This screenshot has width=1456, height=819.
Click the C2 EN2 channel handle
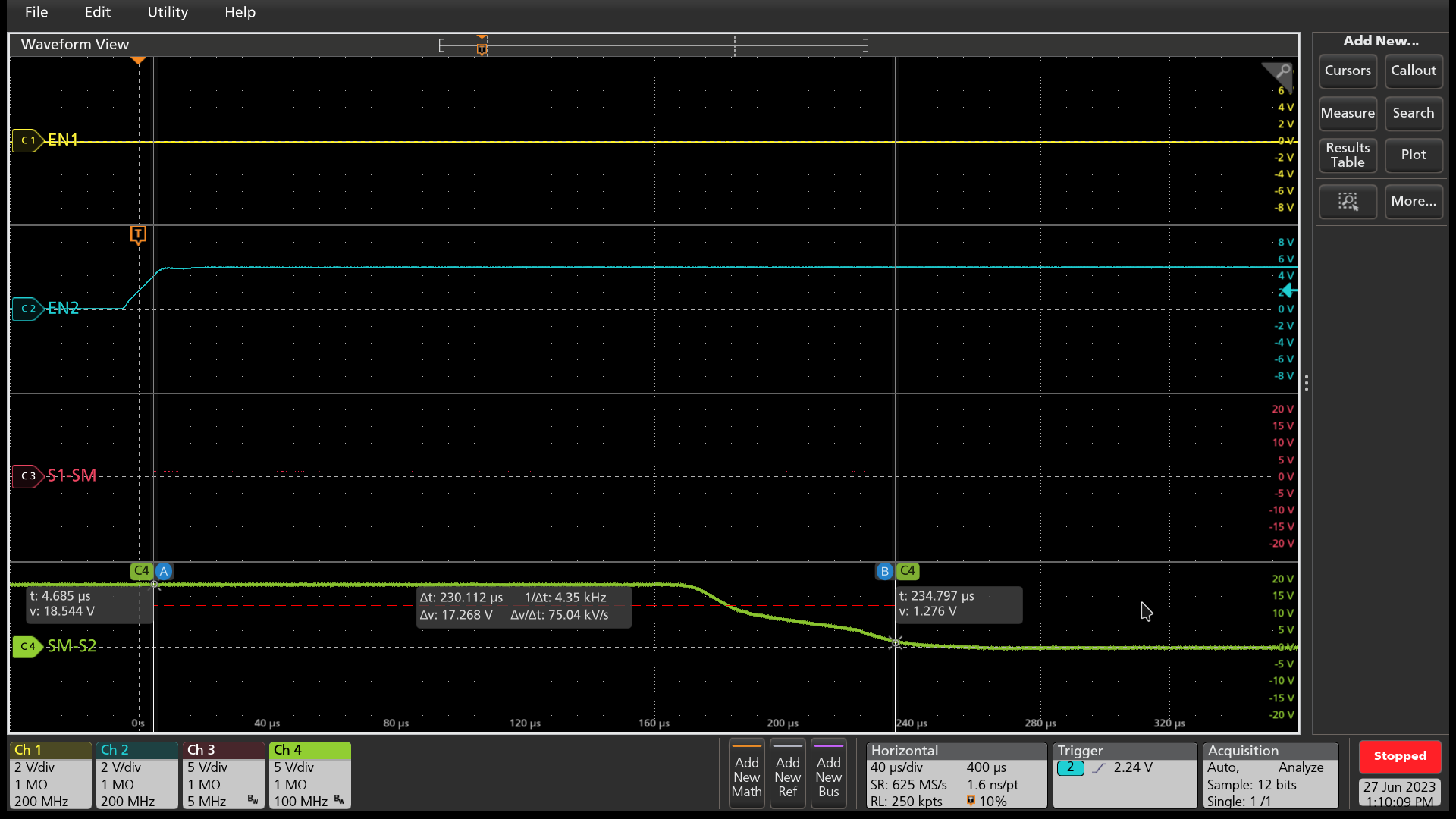(x=28, y=309)
